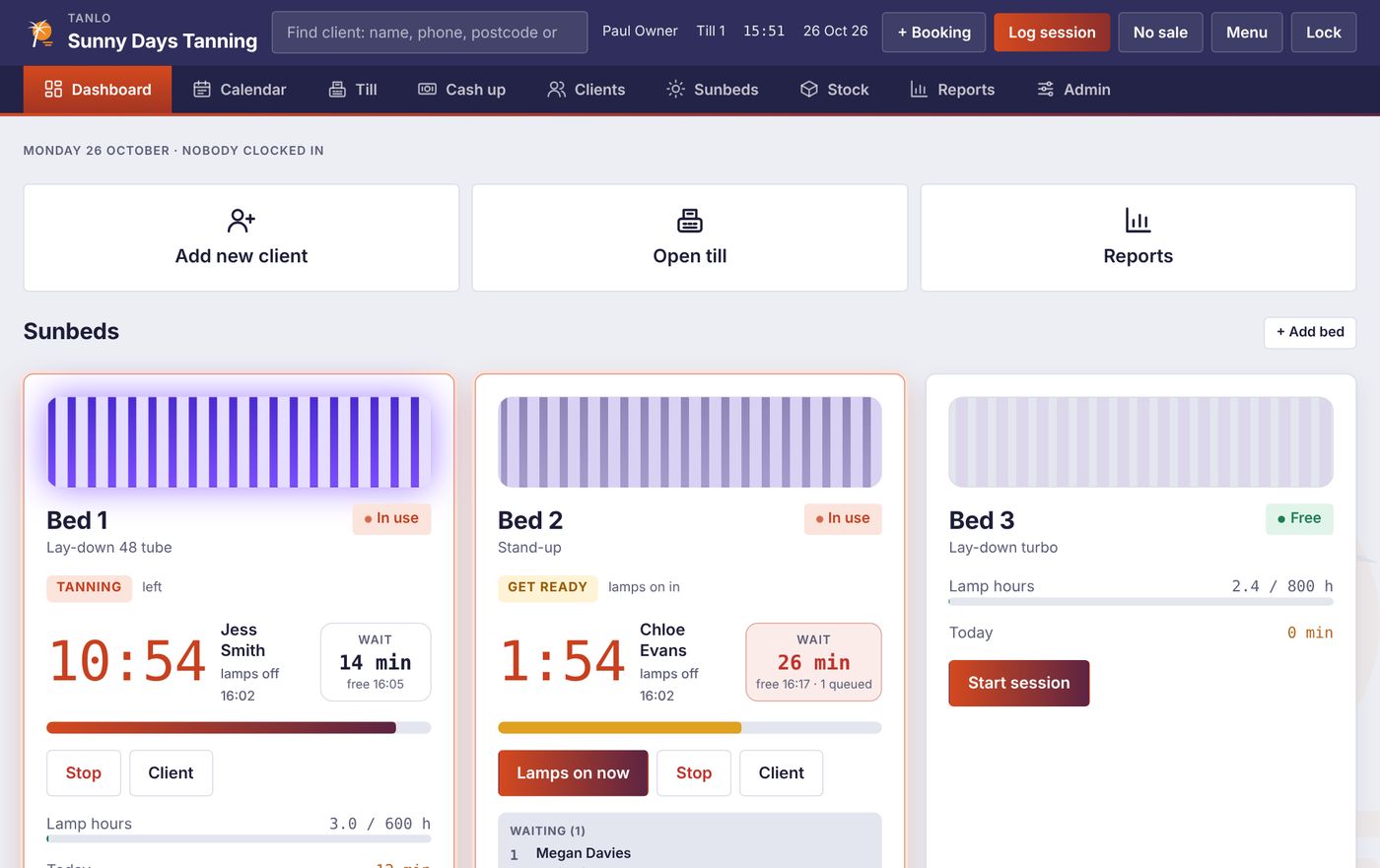Start a session on Bed 3
The width and height of the screenshot is (1380, 868).
click(x=1019, y=683)
